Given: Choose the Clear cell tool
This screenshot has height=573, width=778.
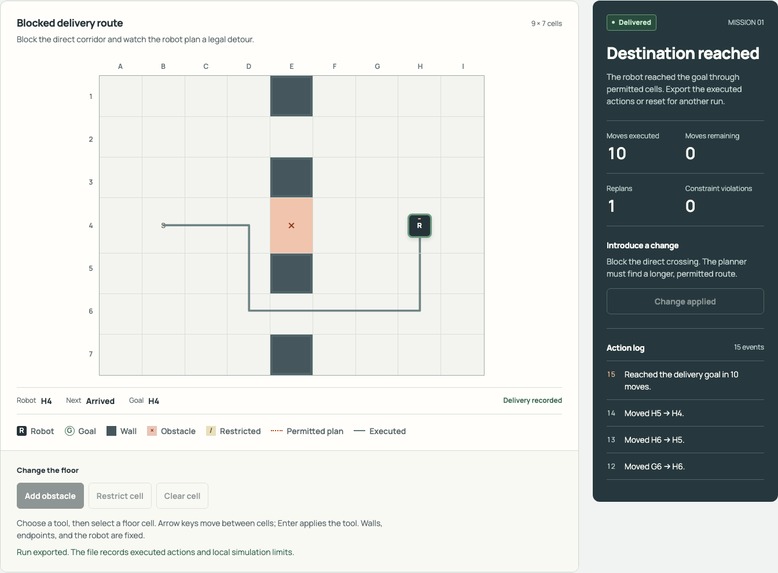Looking at the screenshot, I should point(182,496).
